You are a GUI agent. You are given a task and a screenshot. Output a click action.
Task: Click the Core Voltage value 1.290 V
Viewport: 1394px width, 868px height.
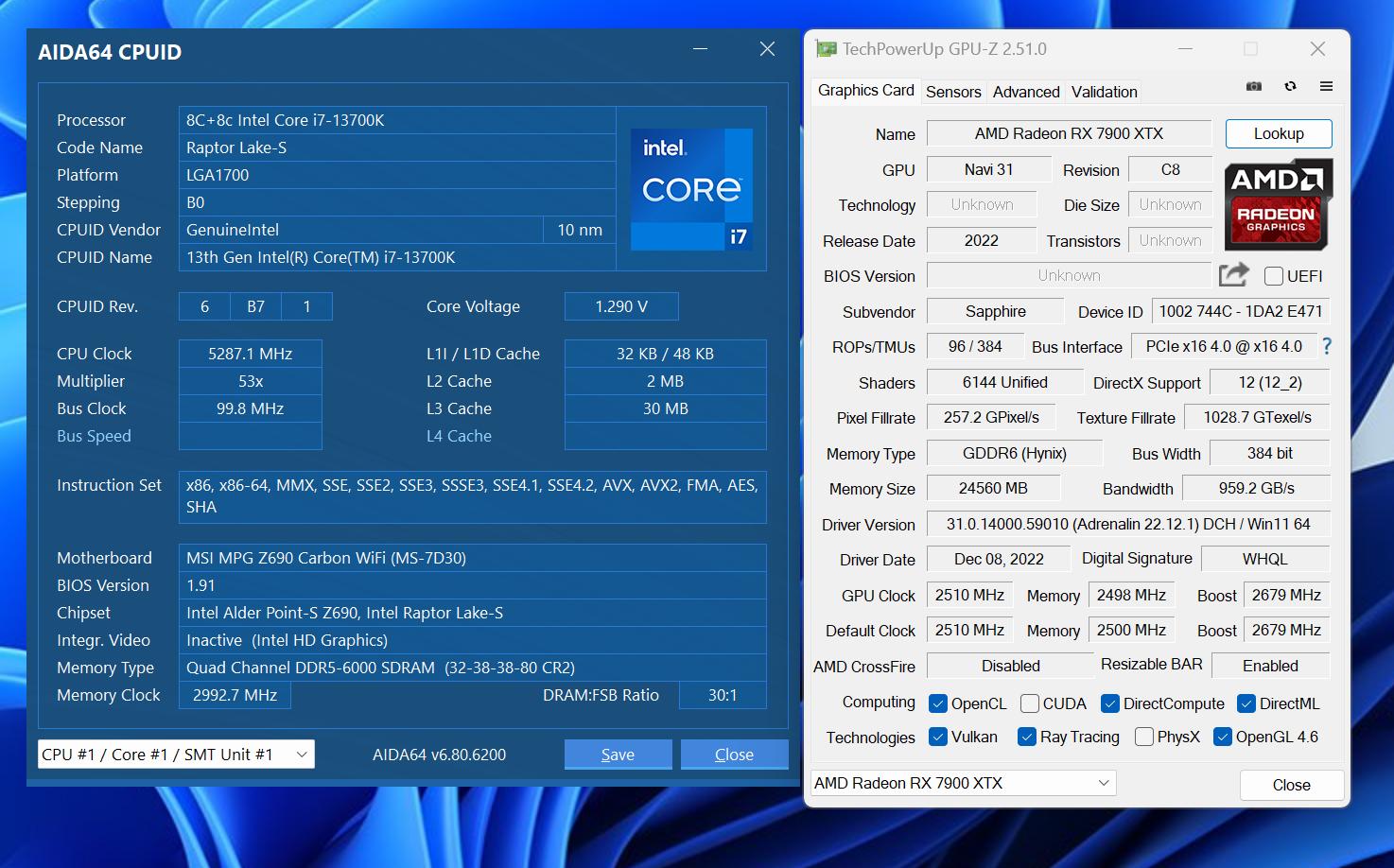pyautogui.click(x=621, y=306)
